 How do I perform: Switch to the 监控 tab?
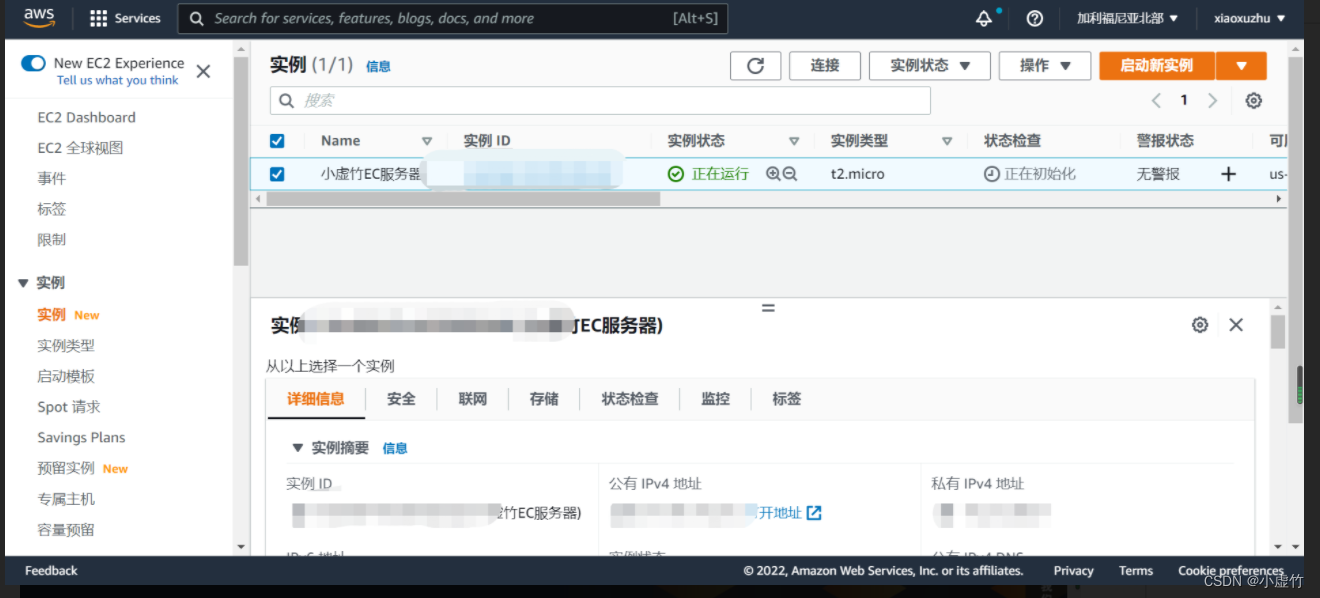716,399
